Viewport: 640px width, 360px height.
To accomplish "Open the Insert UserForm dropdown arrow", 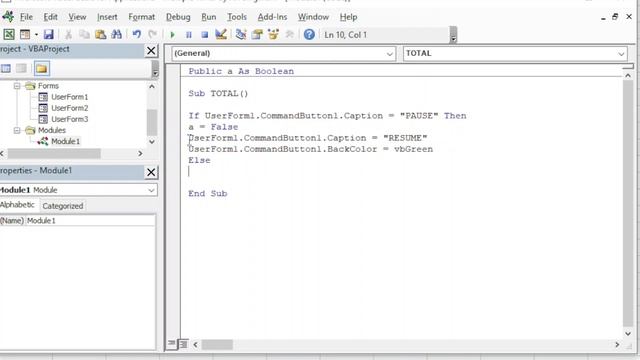I will click(36, 35).
